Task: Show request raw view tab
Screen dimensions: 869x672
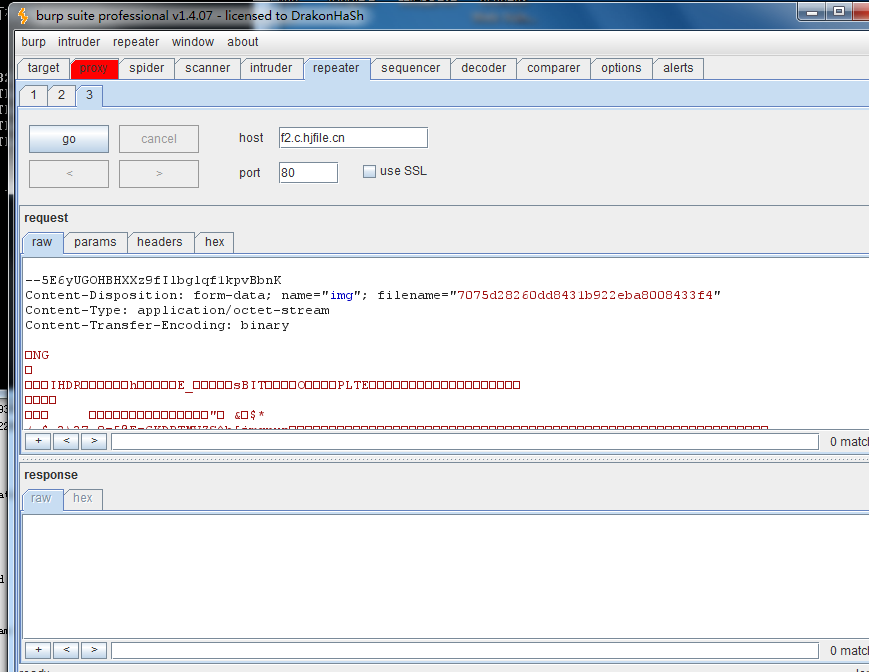Action: pyautogui.click(x=42, y=242)
